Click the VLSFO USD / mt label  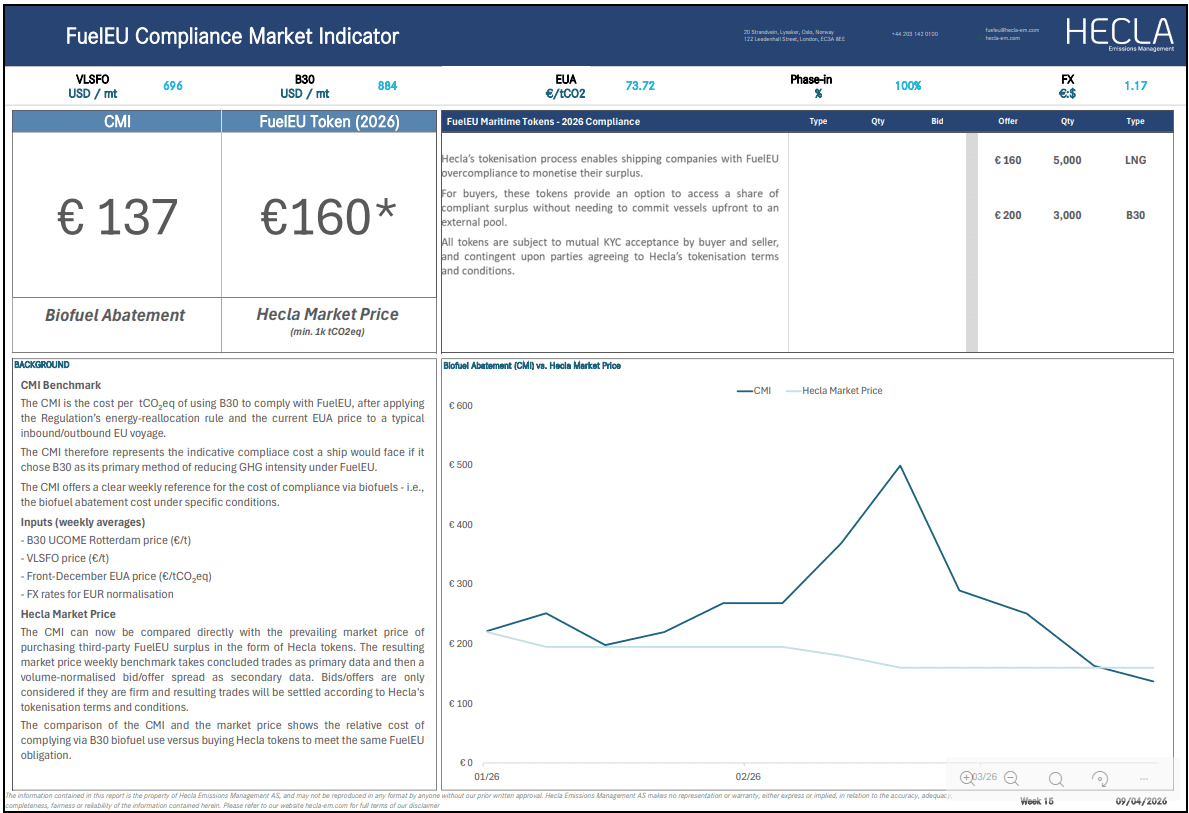point(93,86)
